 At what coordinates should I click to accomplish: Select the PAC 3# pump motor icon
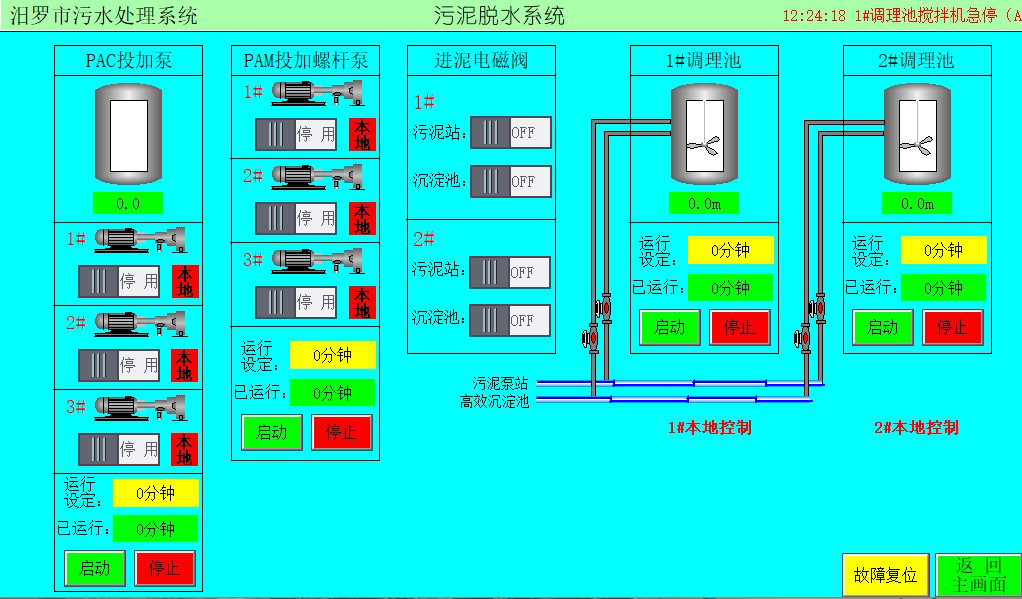pos(139,407)
